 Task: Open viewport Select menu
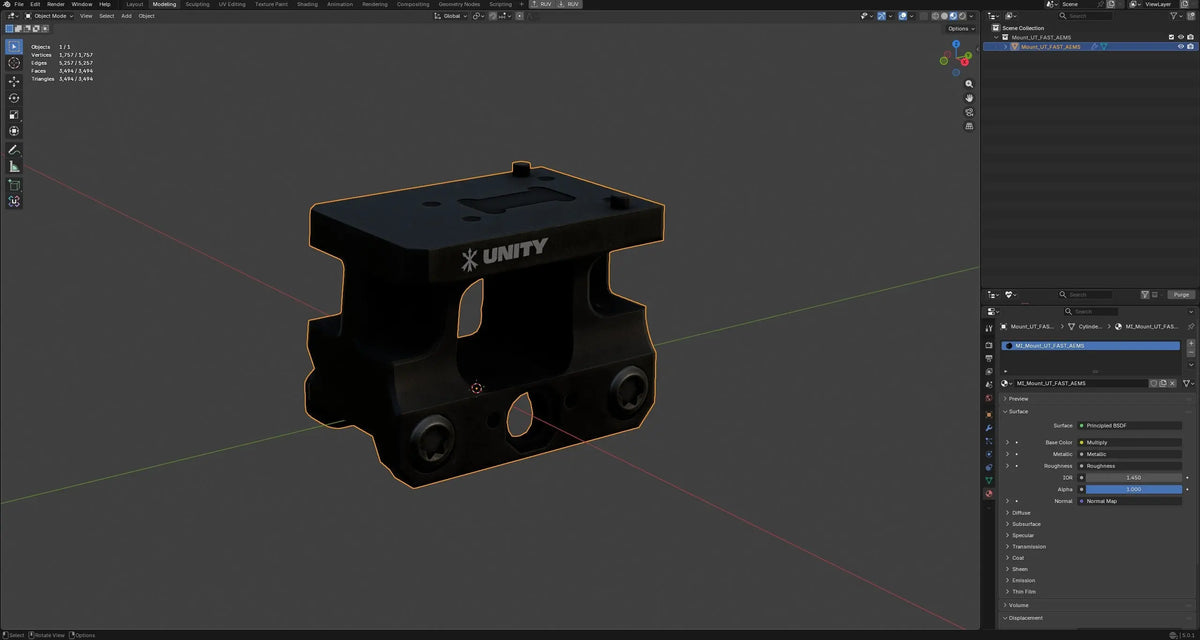(106, 16)
